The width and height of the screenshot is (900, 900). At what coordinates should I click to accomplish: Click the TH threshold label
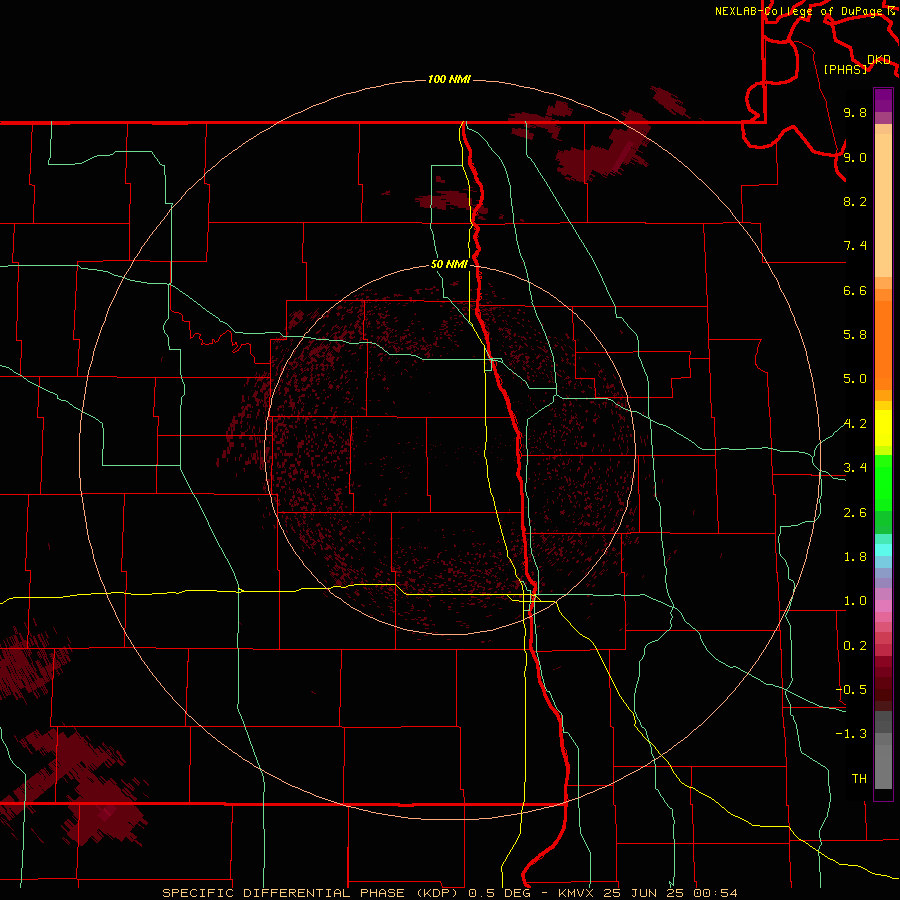tap(859, 779)
